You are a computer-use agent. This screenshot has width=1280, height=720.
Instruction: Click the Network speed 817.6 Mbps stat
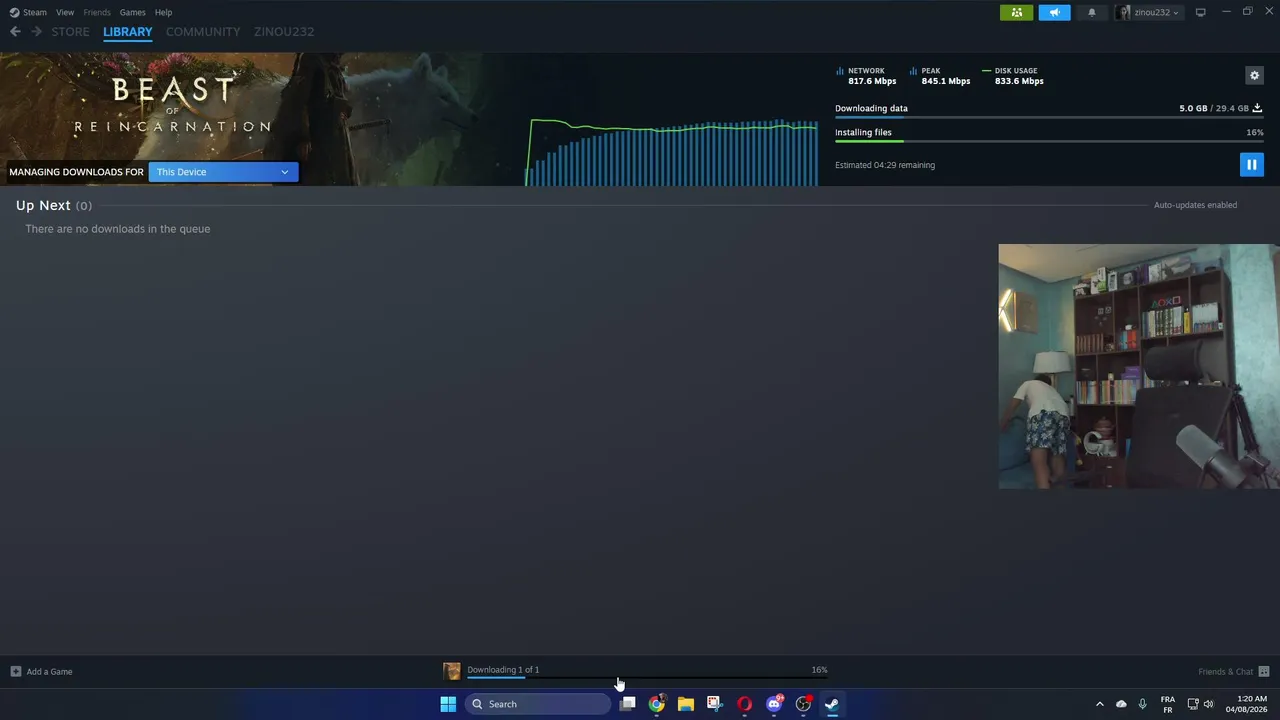tap(866, 76)
